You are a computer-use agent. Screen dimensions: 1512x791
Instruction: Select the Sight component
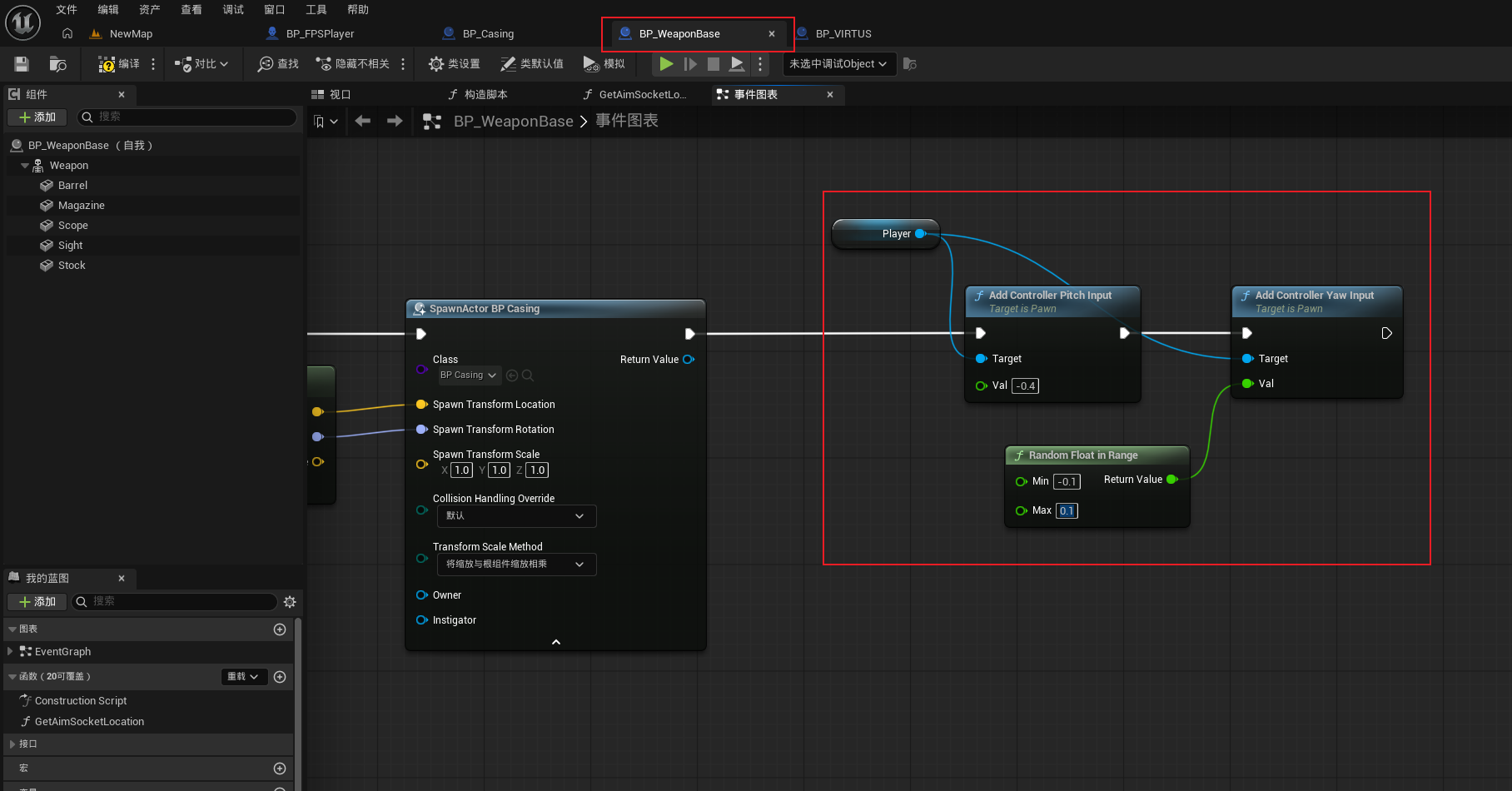point(70,246)
